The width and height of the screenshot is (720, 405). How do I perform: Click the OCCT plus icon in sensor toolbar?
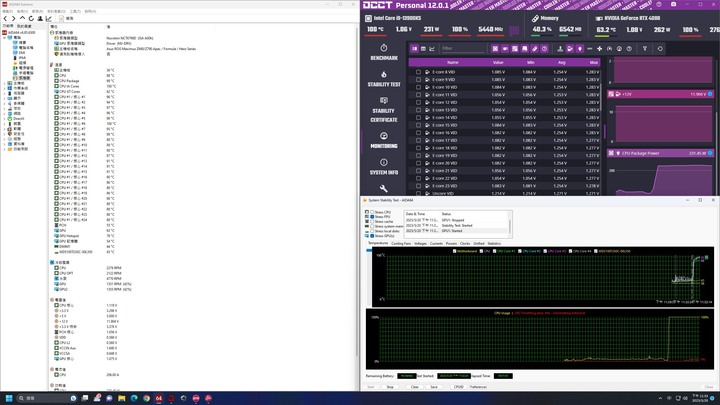[599, 49]
